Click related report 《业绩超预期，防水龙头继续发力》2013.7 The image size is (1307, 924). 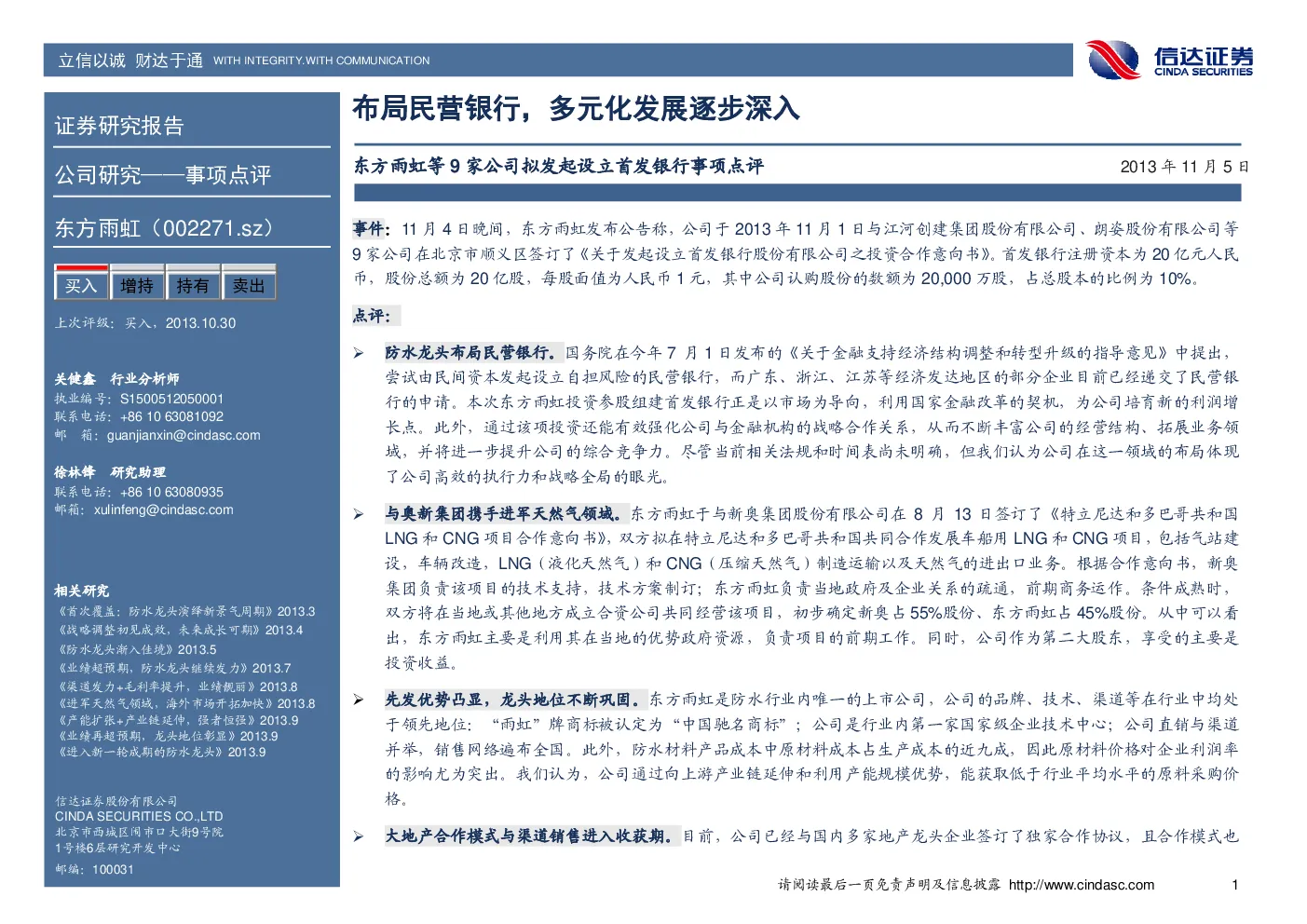[174, 668]
